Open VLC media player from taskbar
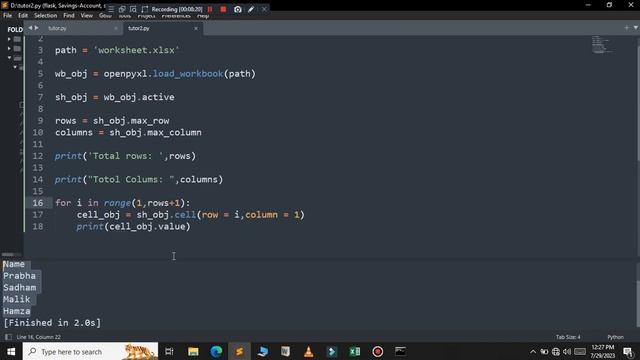This screenshot has height=360, width=640. pos(309,351)
